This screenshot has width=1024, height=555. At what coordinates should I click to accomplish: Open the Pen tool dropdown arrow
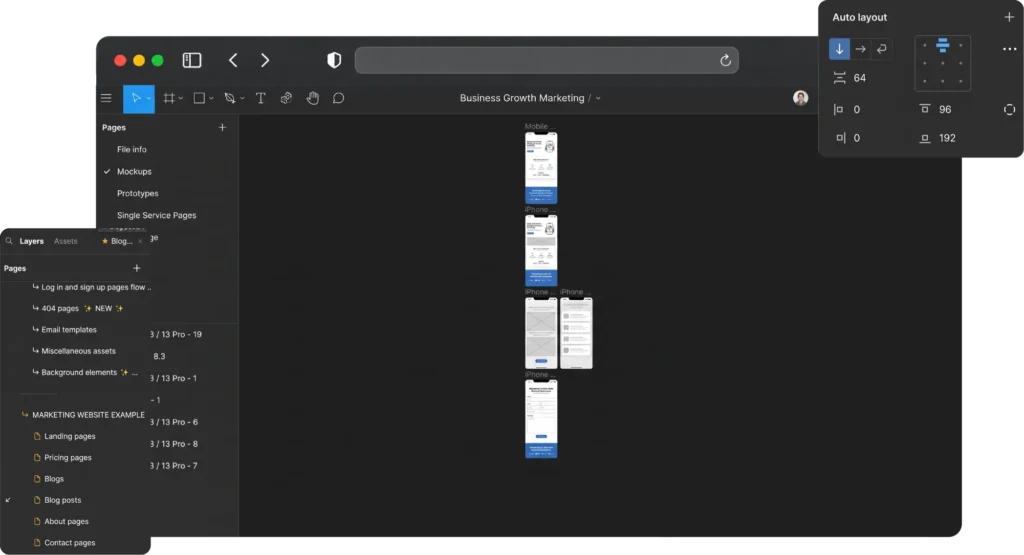pos(242,99)
